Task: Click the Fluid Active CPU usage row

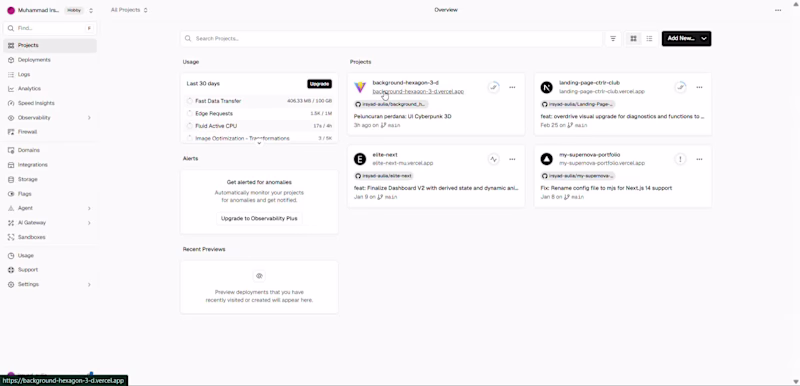Action: [259, 126]
